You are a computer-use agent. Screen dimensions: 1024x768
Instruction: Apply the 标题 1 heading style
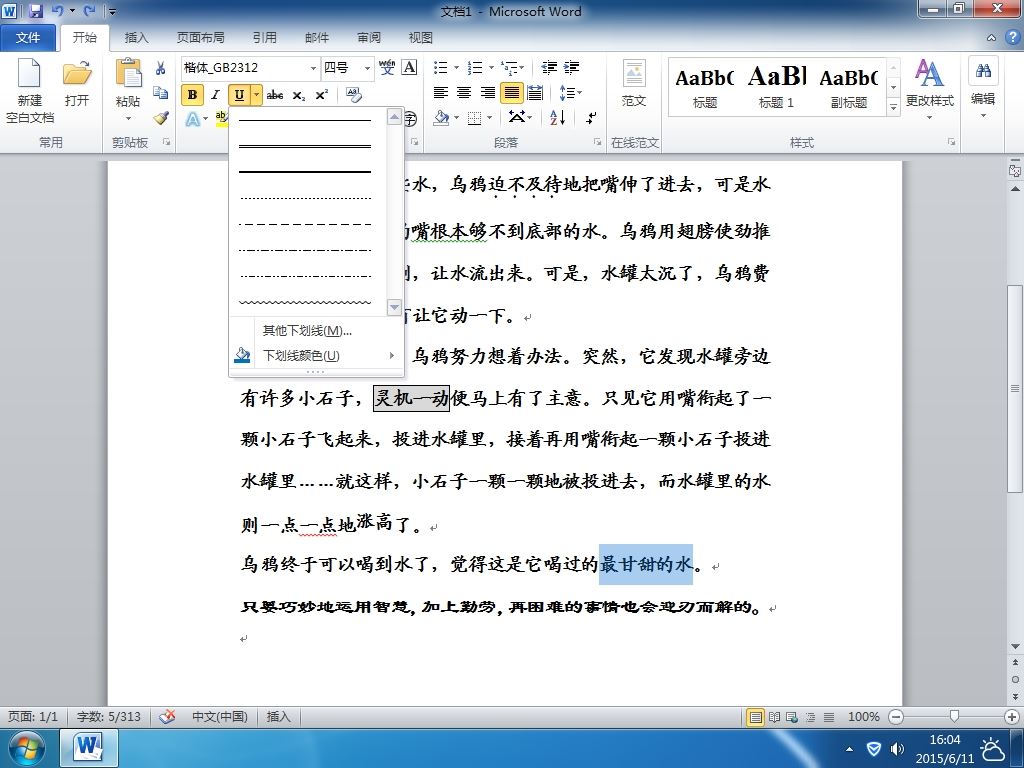[x=776, y=86]
